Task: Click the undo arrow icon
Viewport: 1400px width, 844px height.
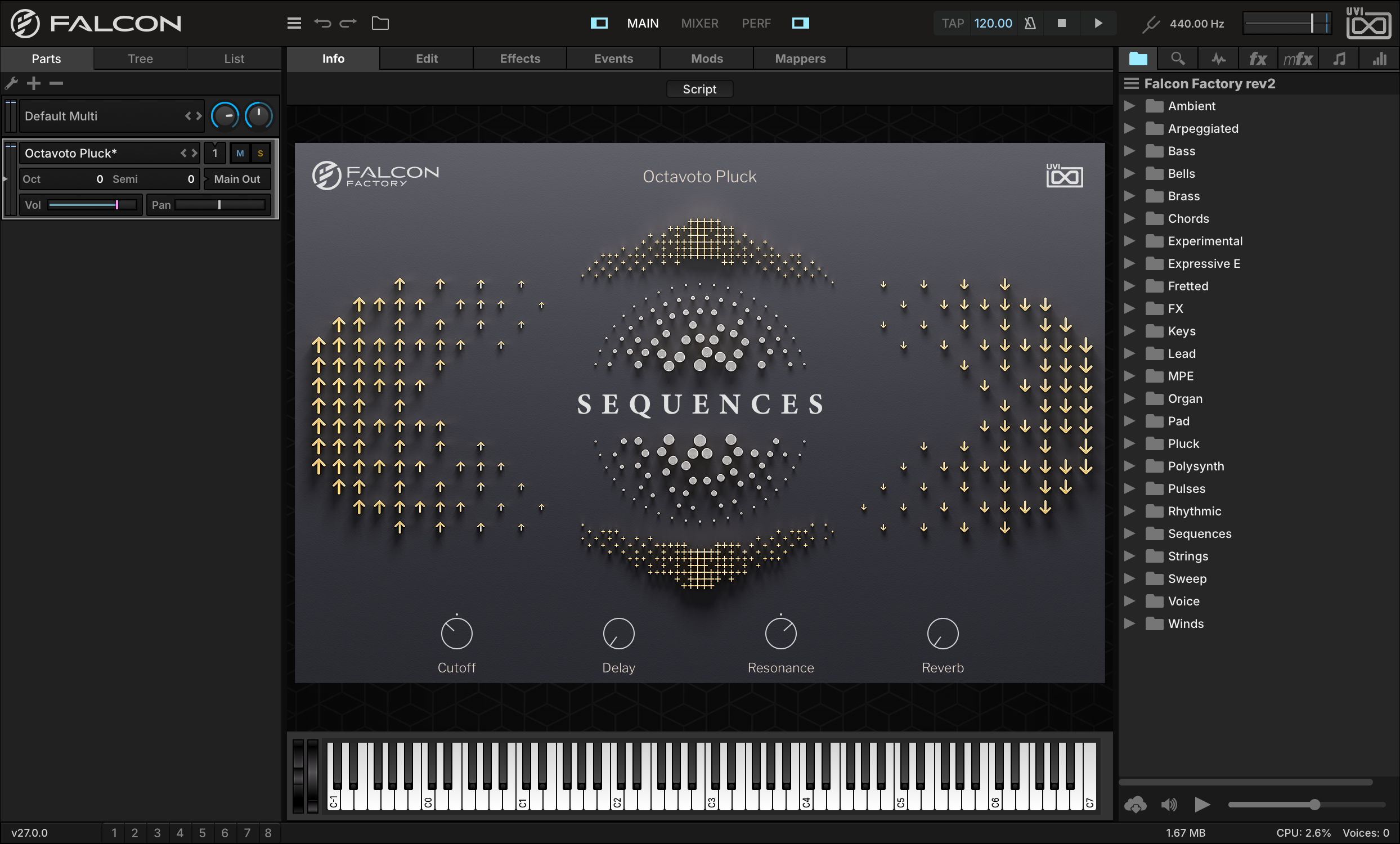Action: coord(322,23)
